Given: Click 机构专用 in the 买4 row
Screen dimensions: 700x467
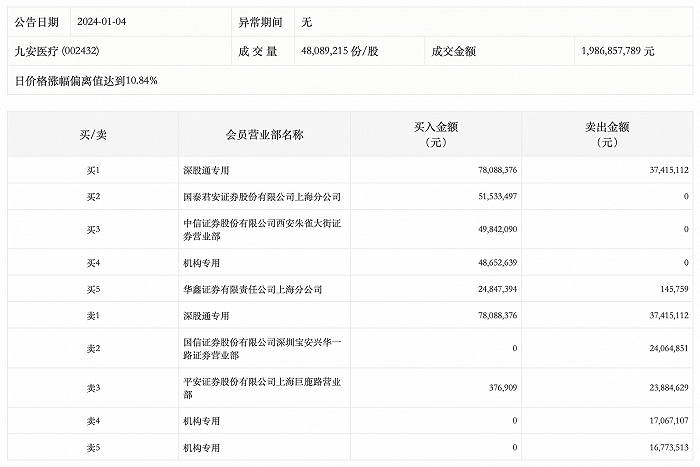Looking at the screenshot, I should [201, 263].
